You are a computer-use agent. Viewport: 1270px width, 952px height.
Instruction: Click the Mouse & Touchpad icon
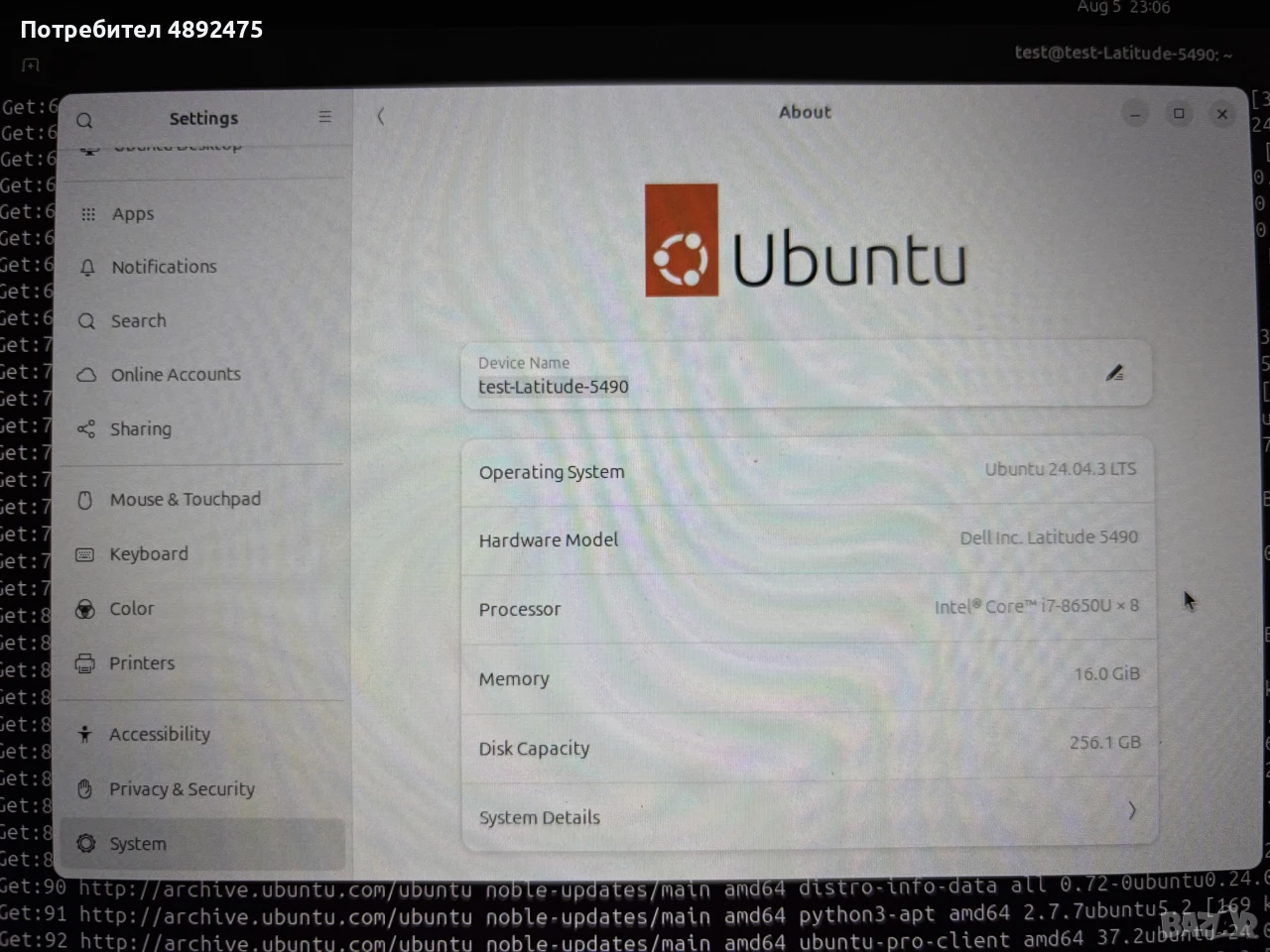click(x=85, y=500)
